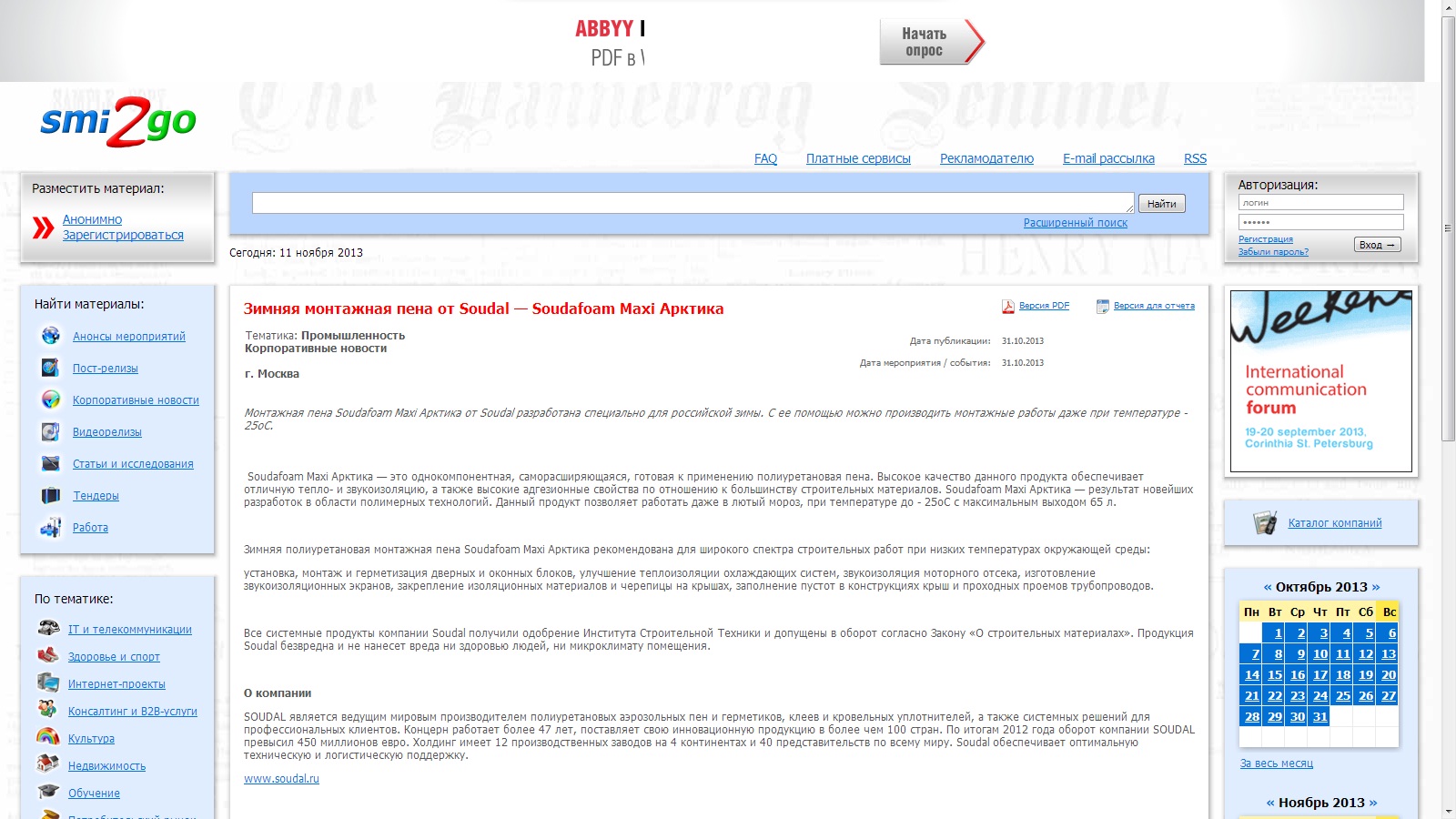The image size is (1456, 819).
Task: Click the icon beside Видеорелизы
Action: [51, 431]
